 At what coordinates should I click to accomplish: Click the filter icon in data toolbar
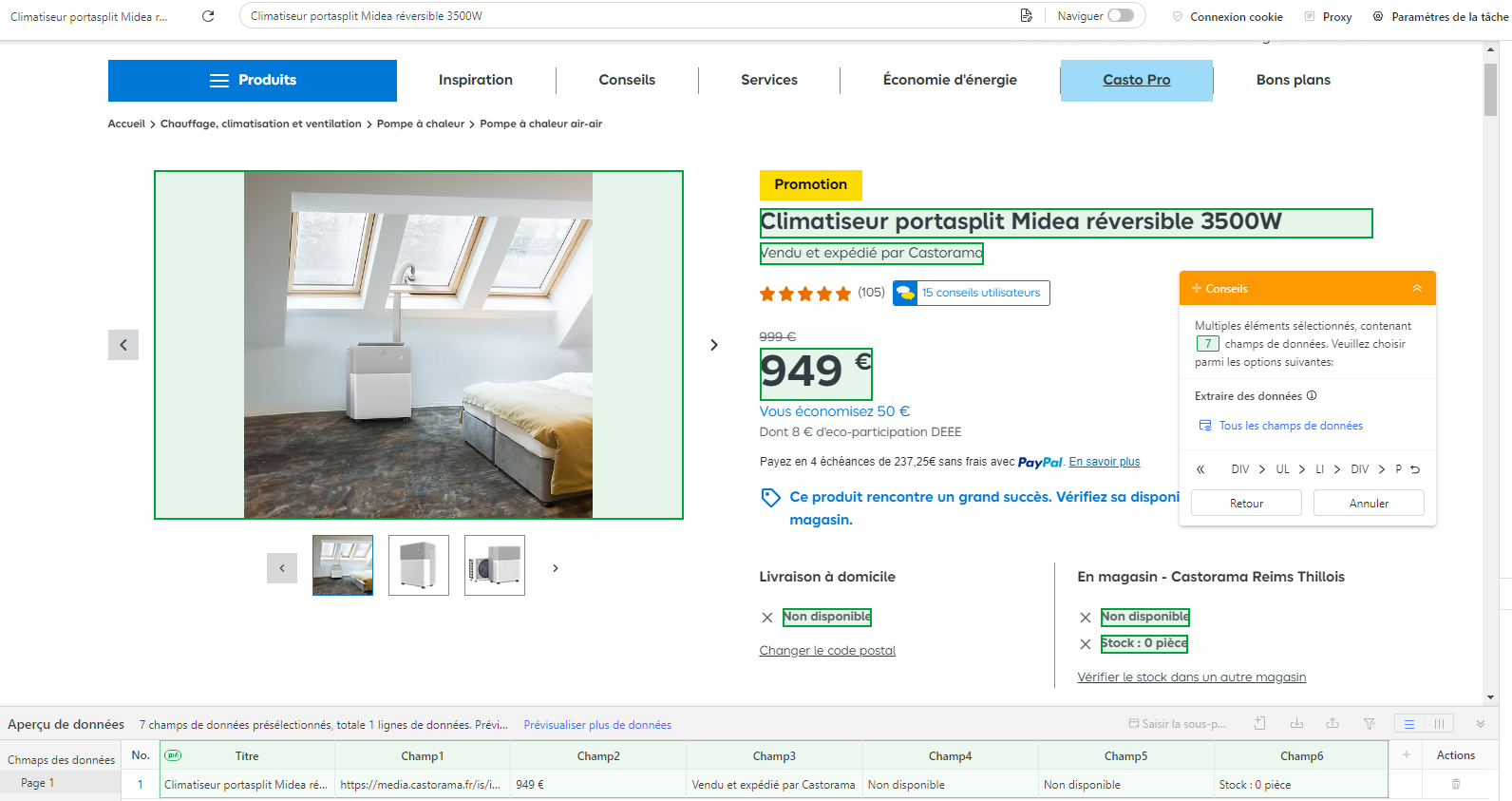point(1370,724)
